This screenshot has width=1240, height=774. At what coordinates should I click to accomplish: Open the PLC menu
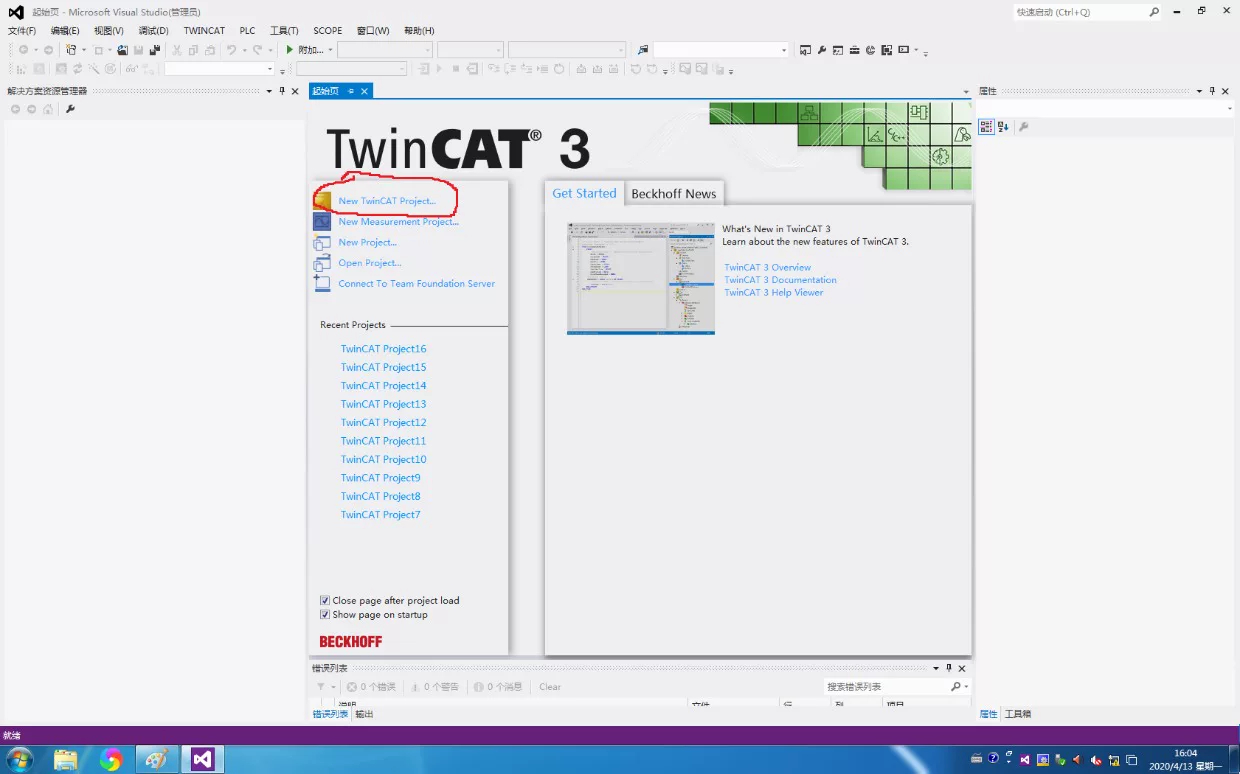[x=248, y=31]
